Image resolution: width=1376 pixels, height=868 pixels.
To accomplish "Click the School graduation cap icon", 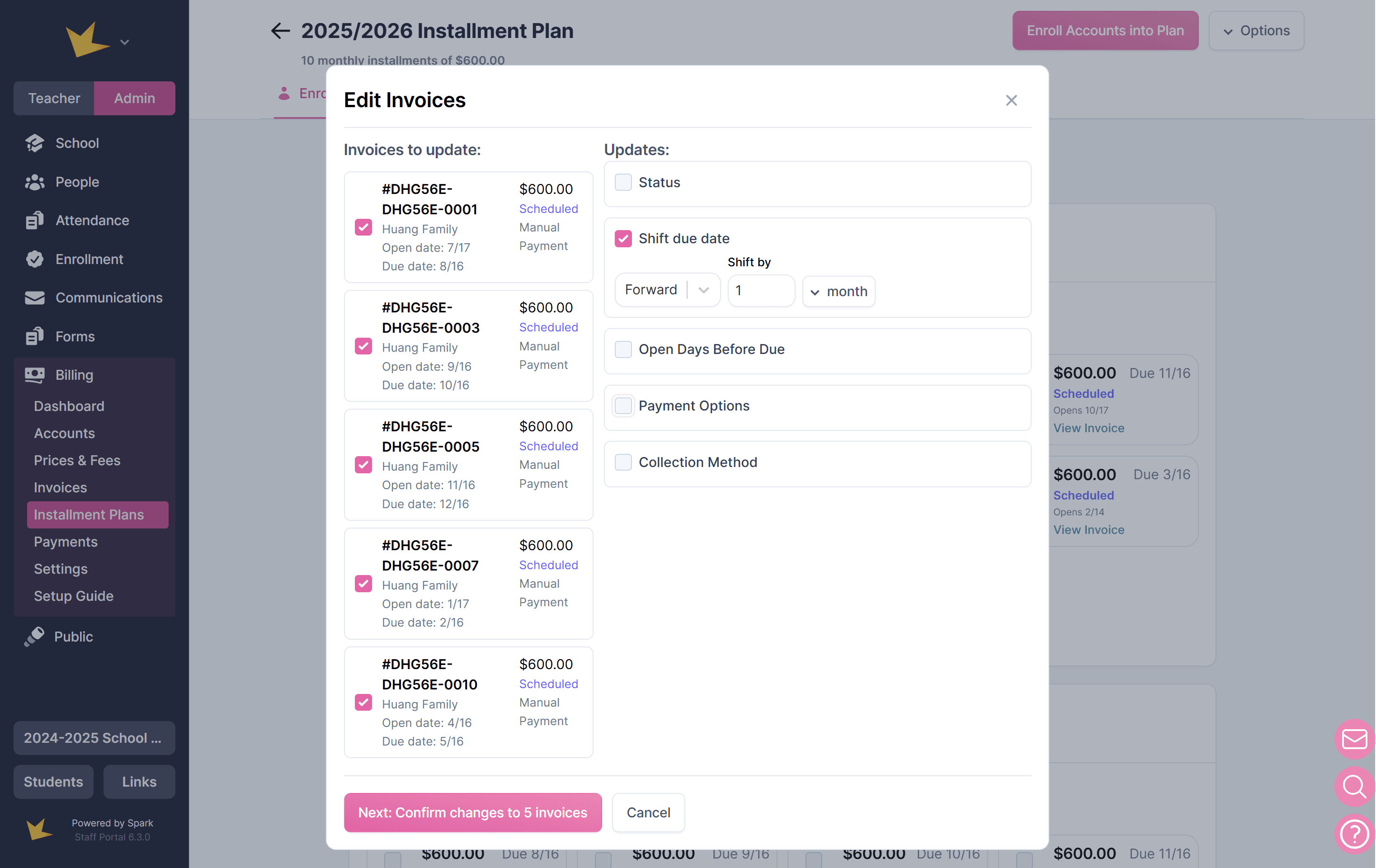I will (35, 143).
